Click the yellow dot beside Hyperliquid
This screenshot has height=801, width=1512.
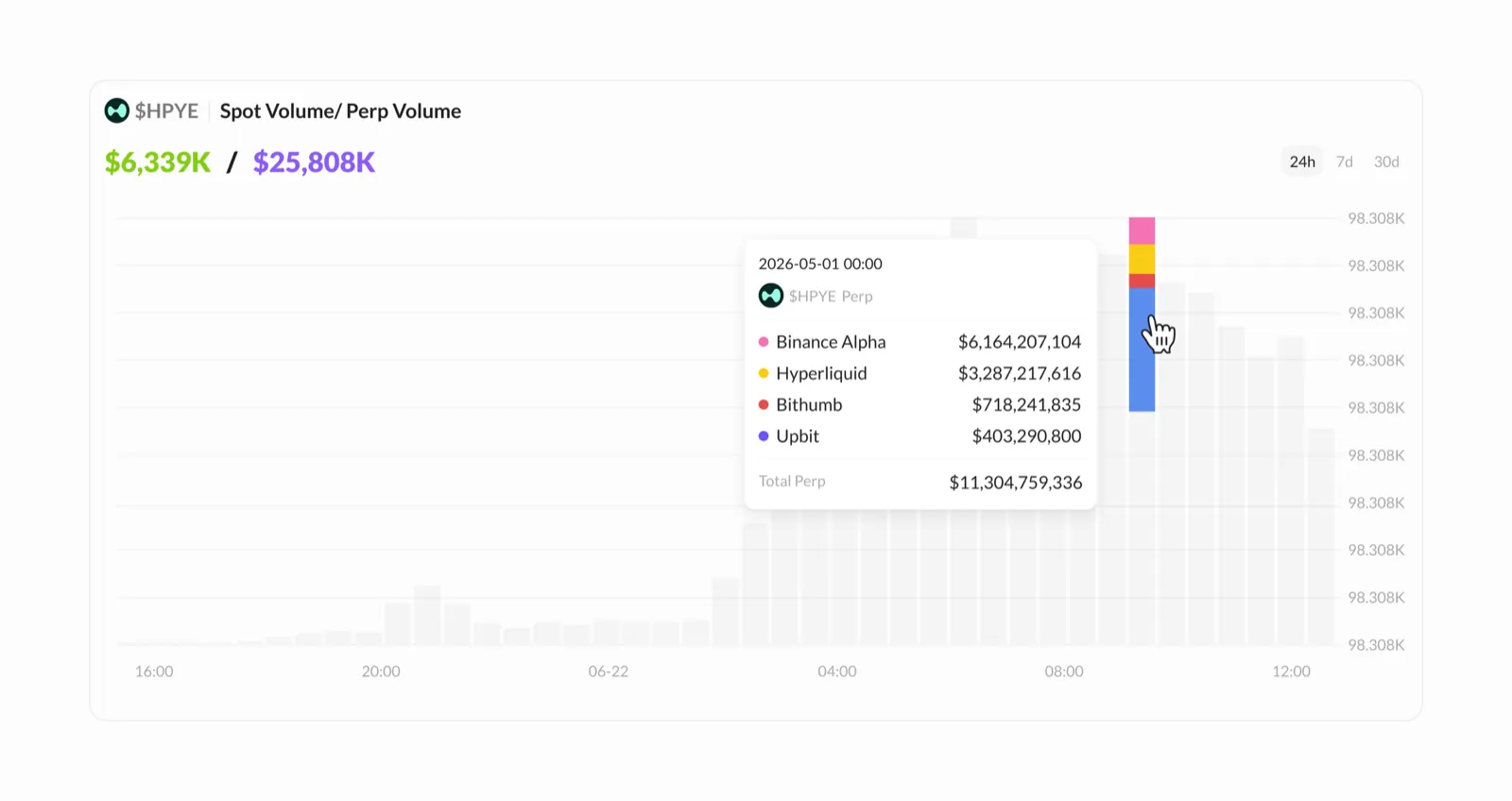click(764, 373)
